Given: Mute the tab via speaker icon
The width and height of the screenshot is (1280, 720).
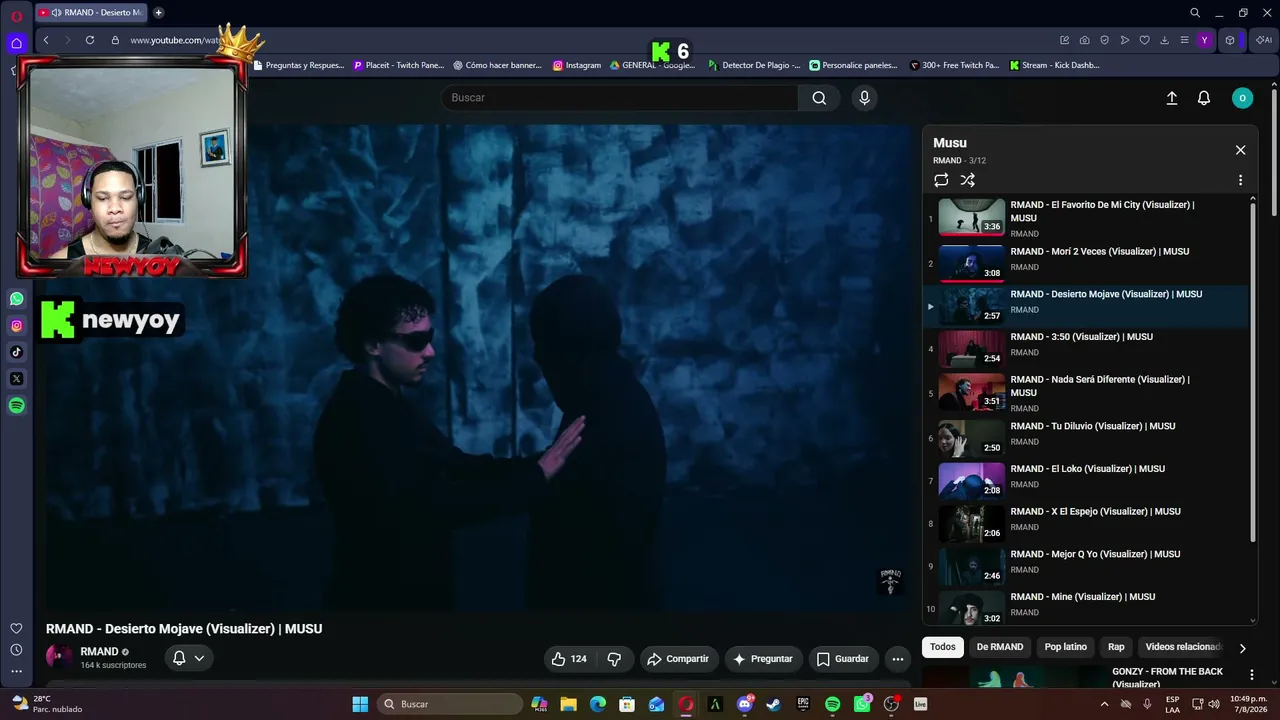Looking at the screenshot, I should pos(56,13).
